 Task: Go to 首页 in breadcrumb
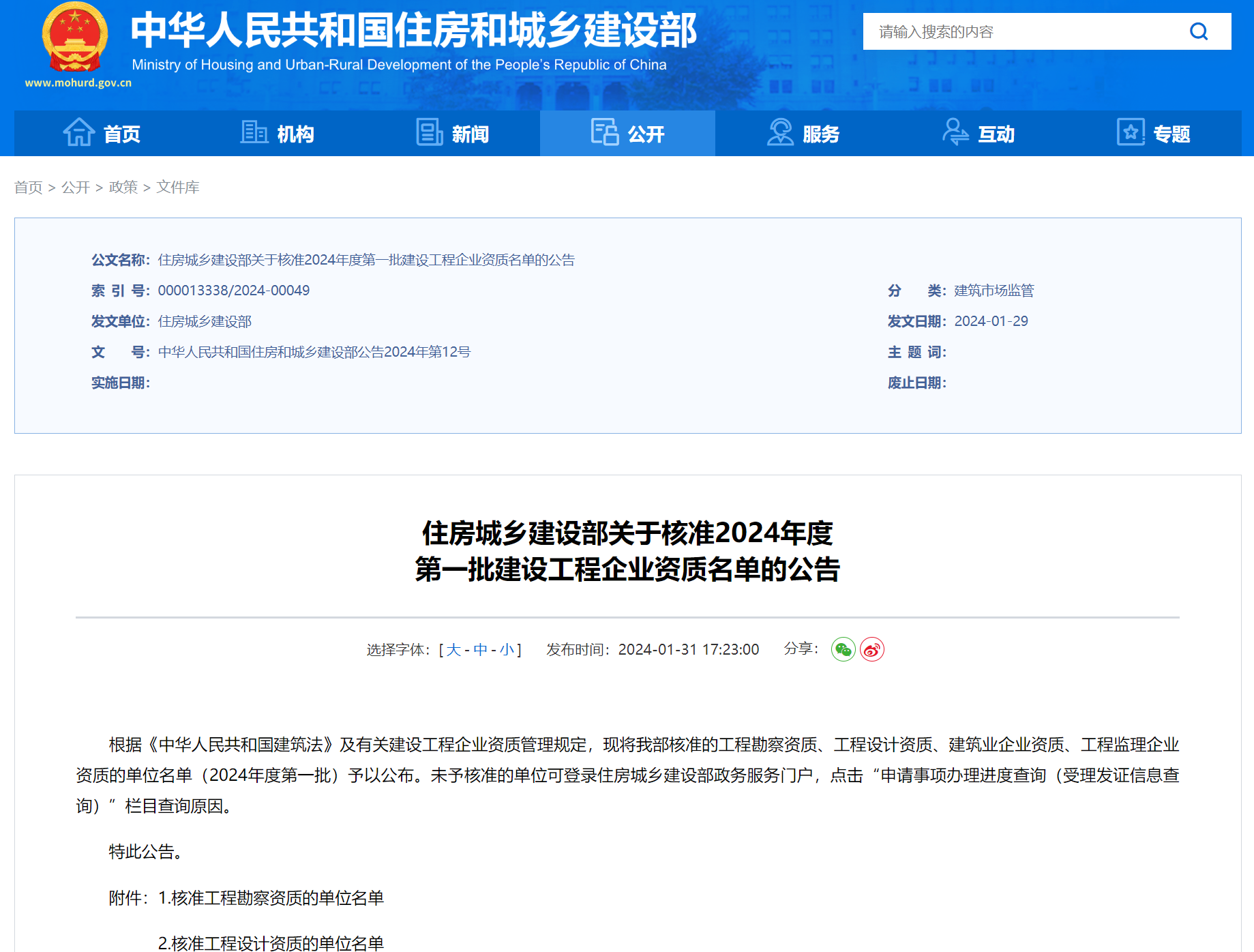pyautogui.click(x=28, y=188)
